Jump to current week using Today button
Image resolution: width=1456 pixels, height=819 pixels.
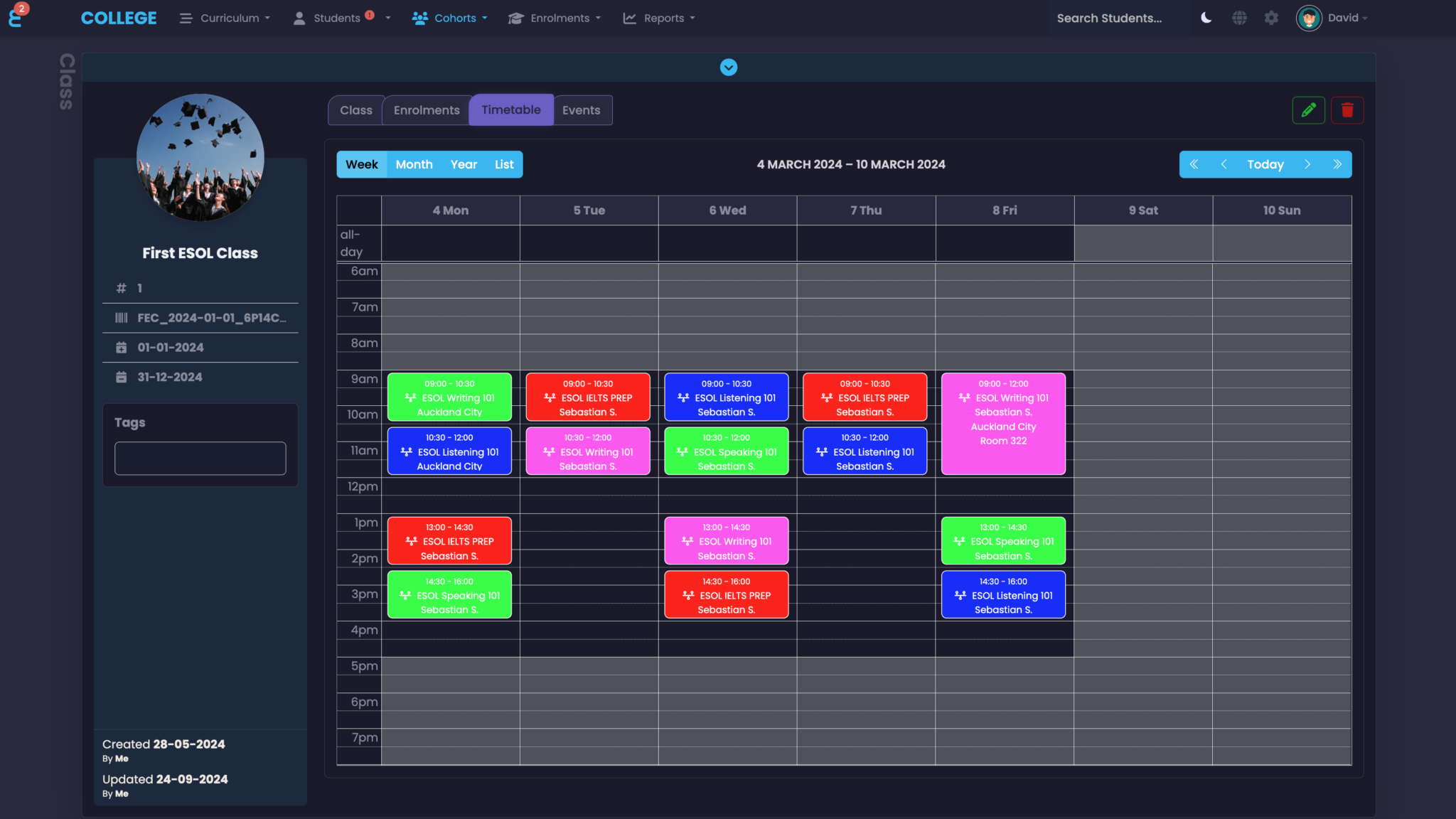coord(1265,164)
